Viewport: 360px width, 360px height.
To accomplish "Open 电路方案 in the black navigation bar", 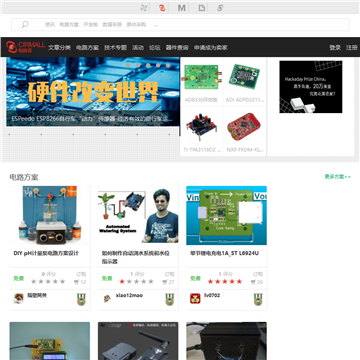I will (x=87, y=48).
